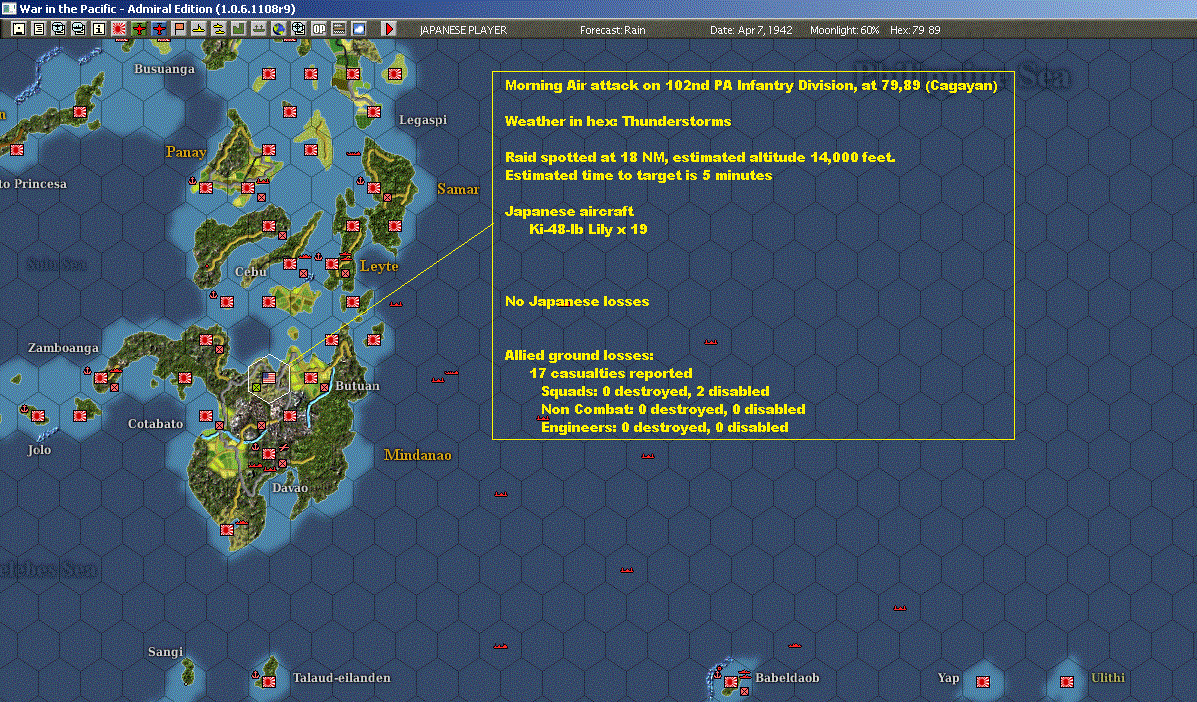Click the floppy disk save icon in toolbar
The width and height of the screenshot is (1197, 702).
(x=19, y=29)
